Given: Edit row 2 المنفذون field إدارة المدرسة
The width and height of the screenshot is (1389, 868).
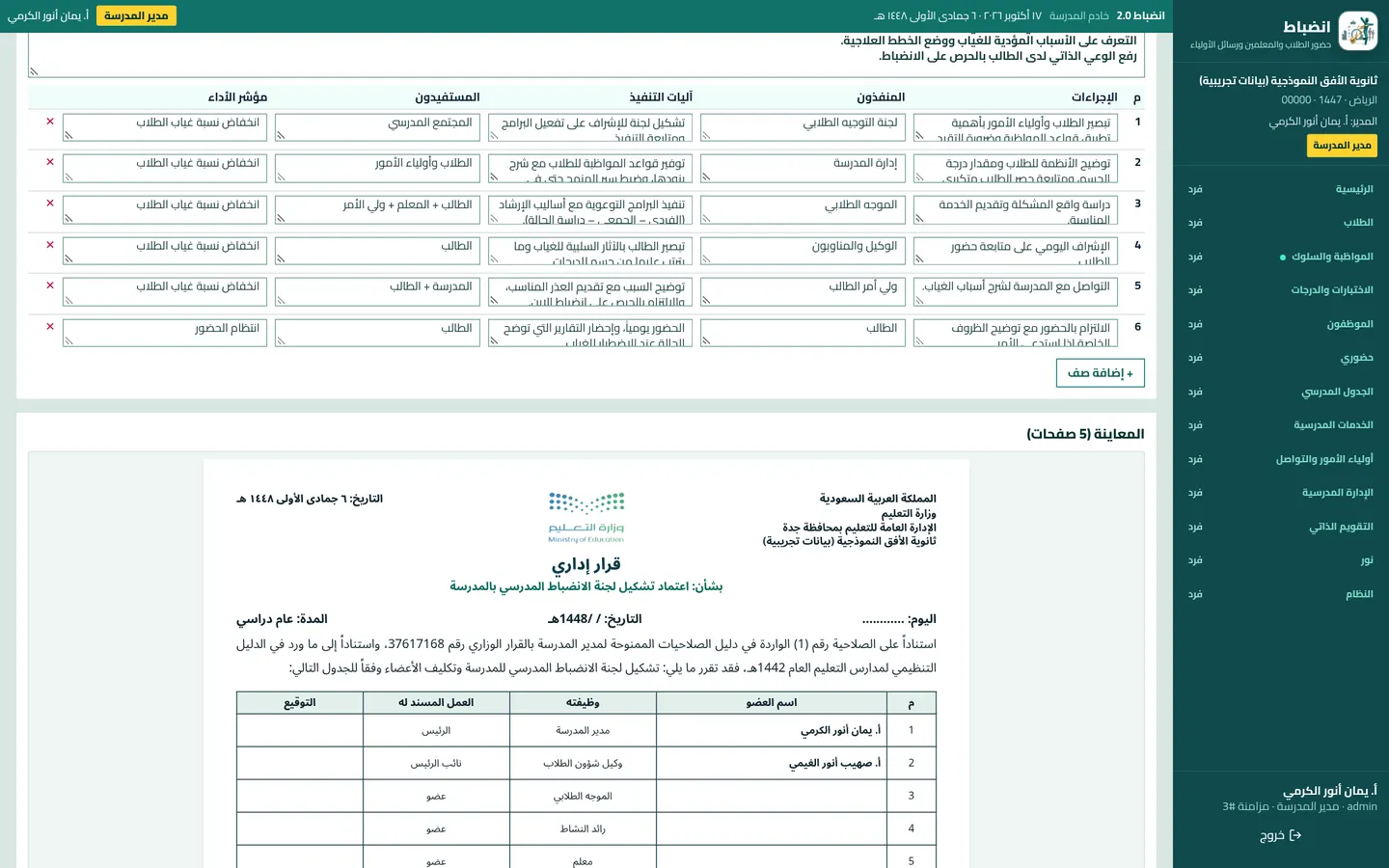Looking at the screenshot, I should click(x=803, y=169).
